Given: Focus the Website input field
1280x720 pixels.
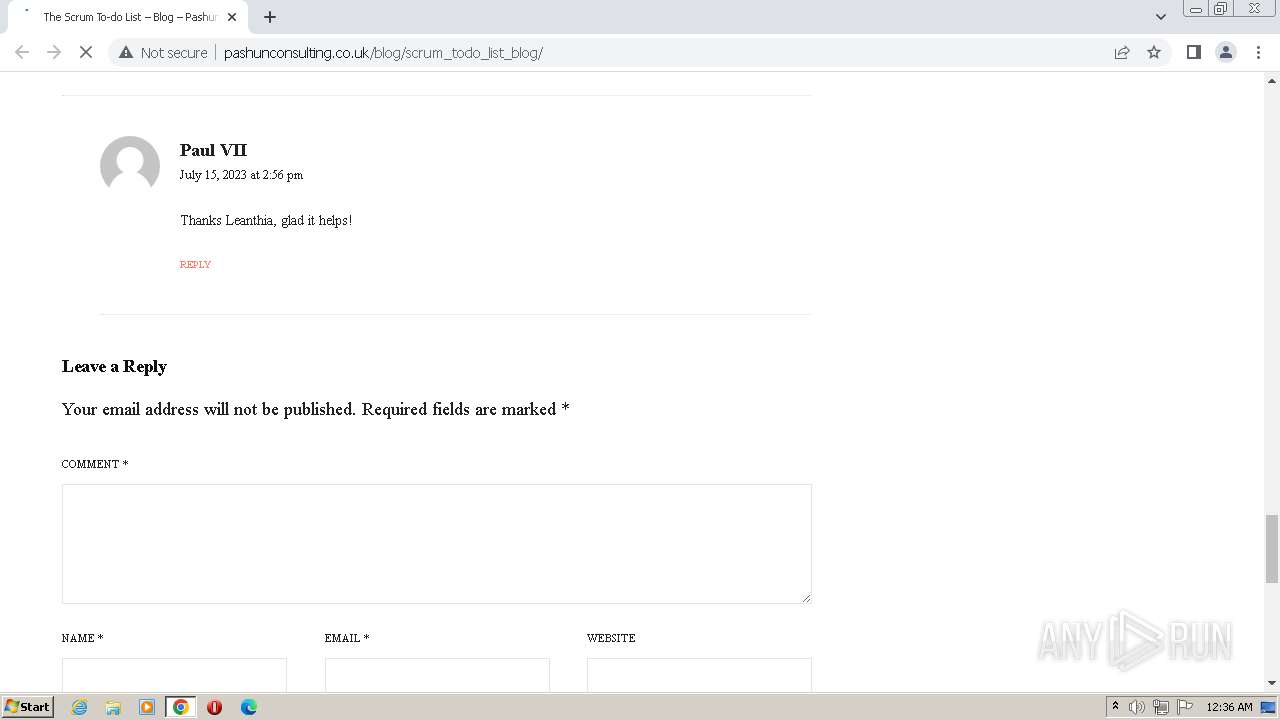Looking at the screenshot, I should tap(699, 675).
